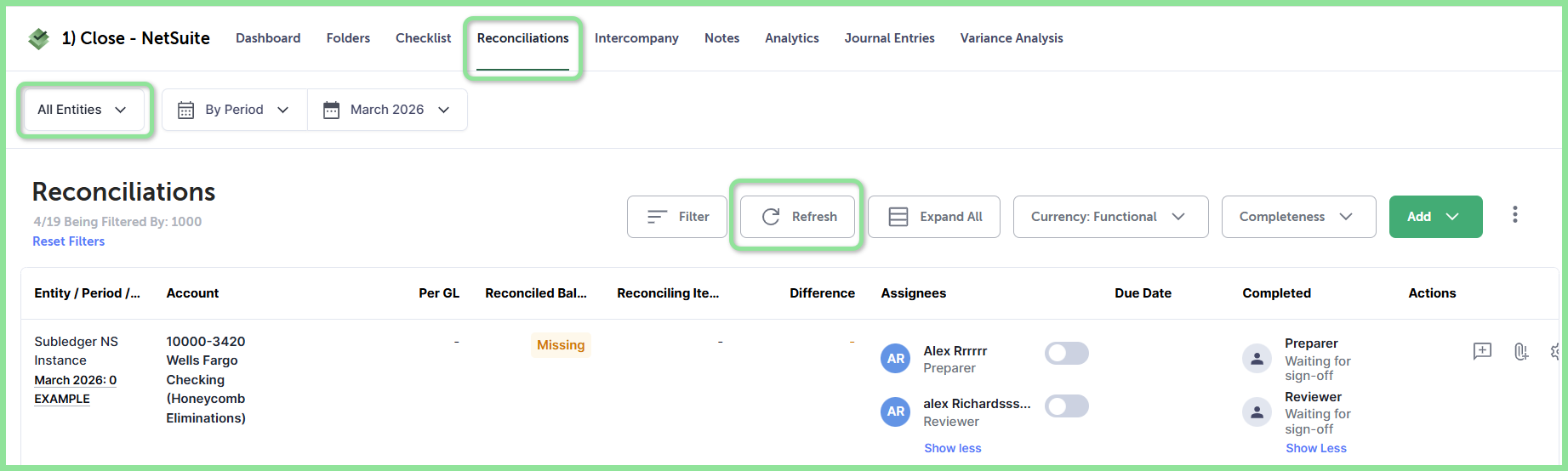Go to Variance Analysis tab
Image resolution: width=1568 pixels, height=471 pixels.
[1012, 38]
